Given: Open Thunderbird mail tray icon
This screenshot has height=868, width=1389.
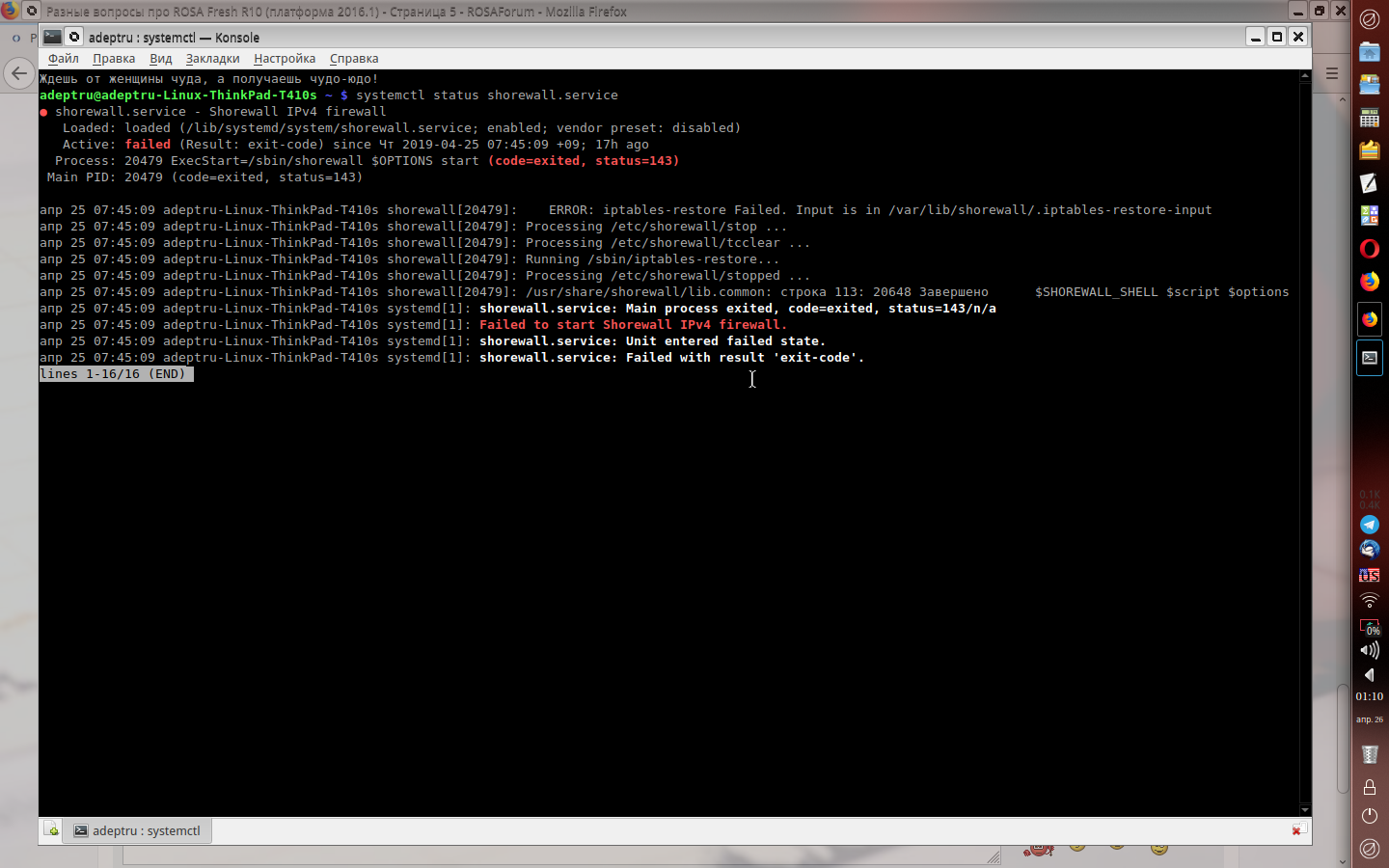Looking at the screenshot, I should (1370, 550).
